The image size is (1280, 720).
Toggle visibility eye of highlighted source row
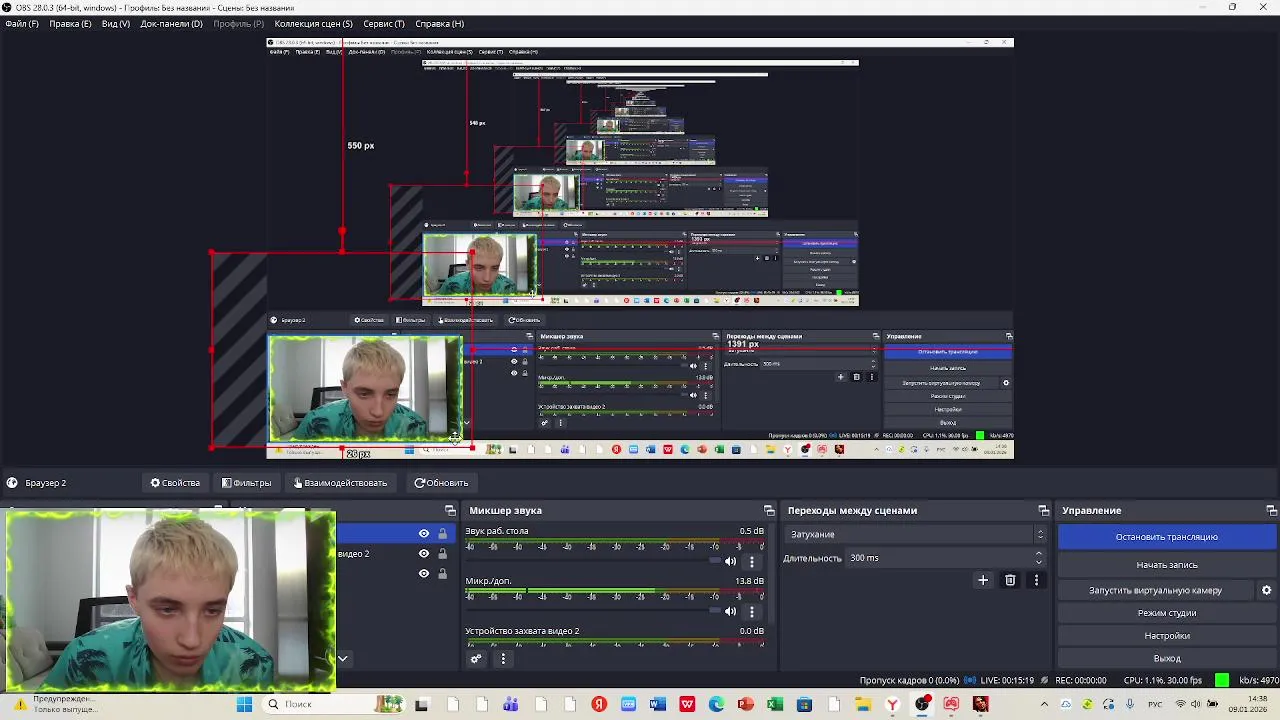point(424,533)
